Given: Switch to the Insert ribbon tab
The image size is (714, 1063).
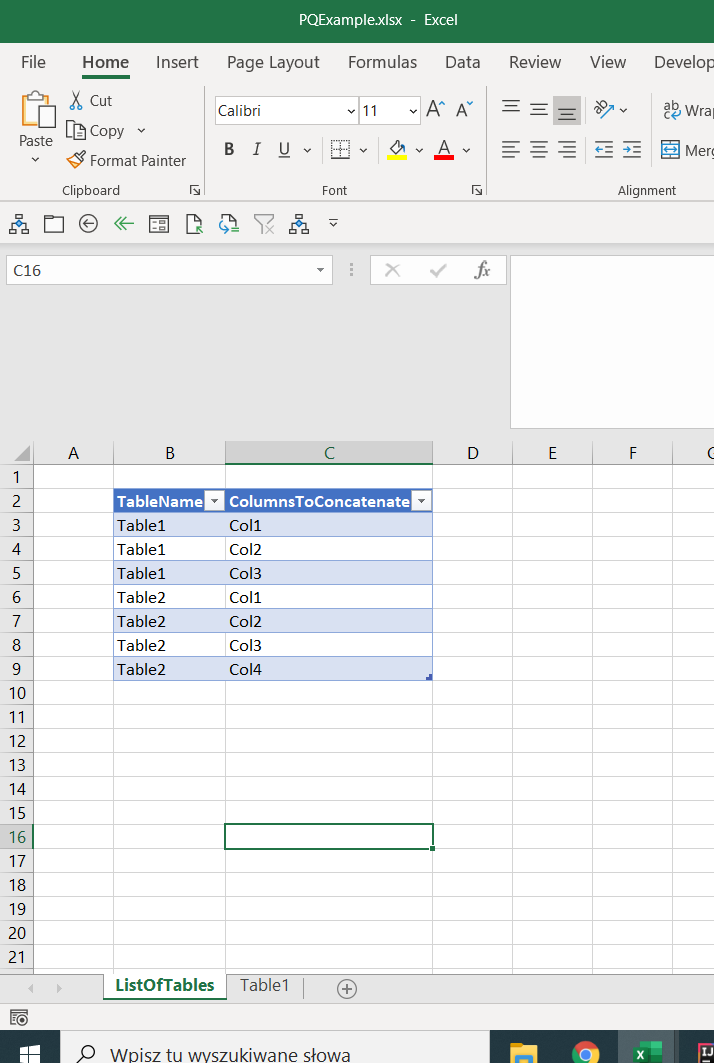Looking at the screenshot, I should 177,62.
